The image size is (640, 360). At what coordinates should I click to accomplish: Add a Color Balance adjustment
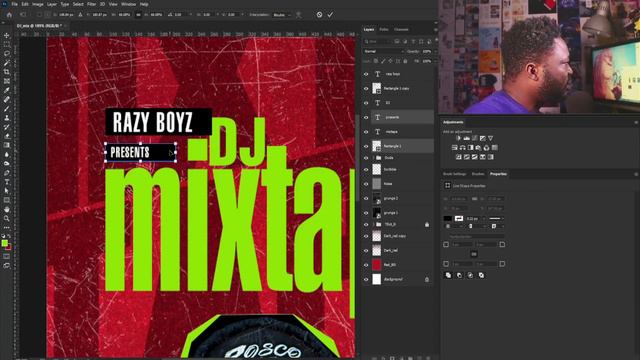coord(462,147)
